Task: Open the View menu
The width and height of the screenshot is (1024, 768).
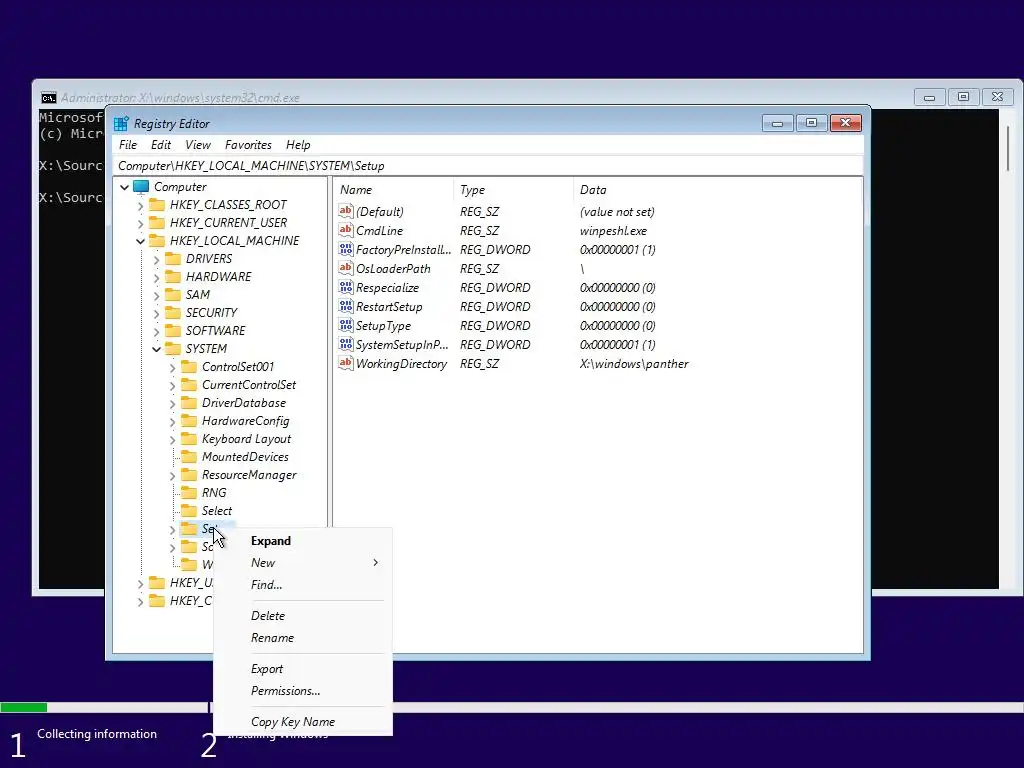Action: click(198, 145)
